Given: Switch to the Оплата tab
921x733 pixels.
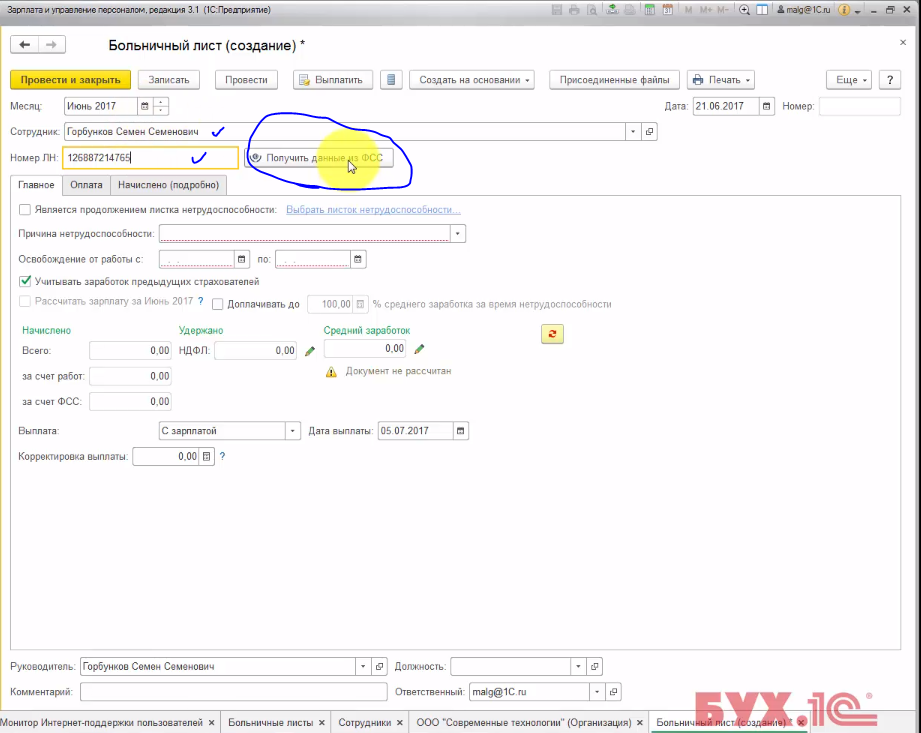Looking at the screenshot, I should (x=86, y=185).
